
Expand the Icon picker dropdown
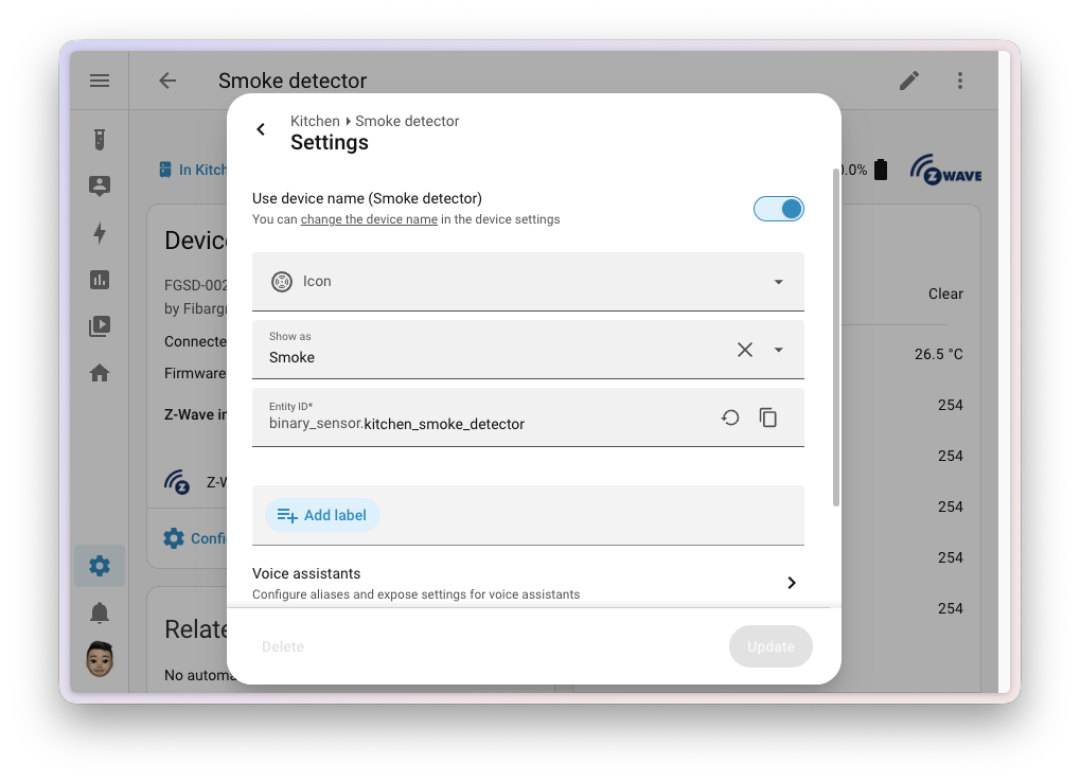(x=778, y=282)
